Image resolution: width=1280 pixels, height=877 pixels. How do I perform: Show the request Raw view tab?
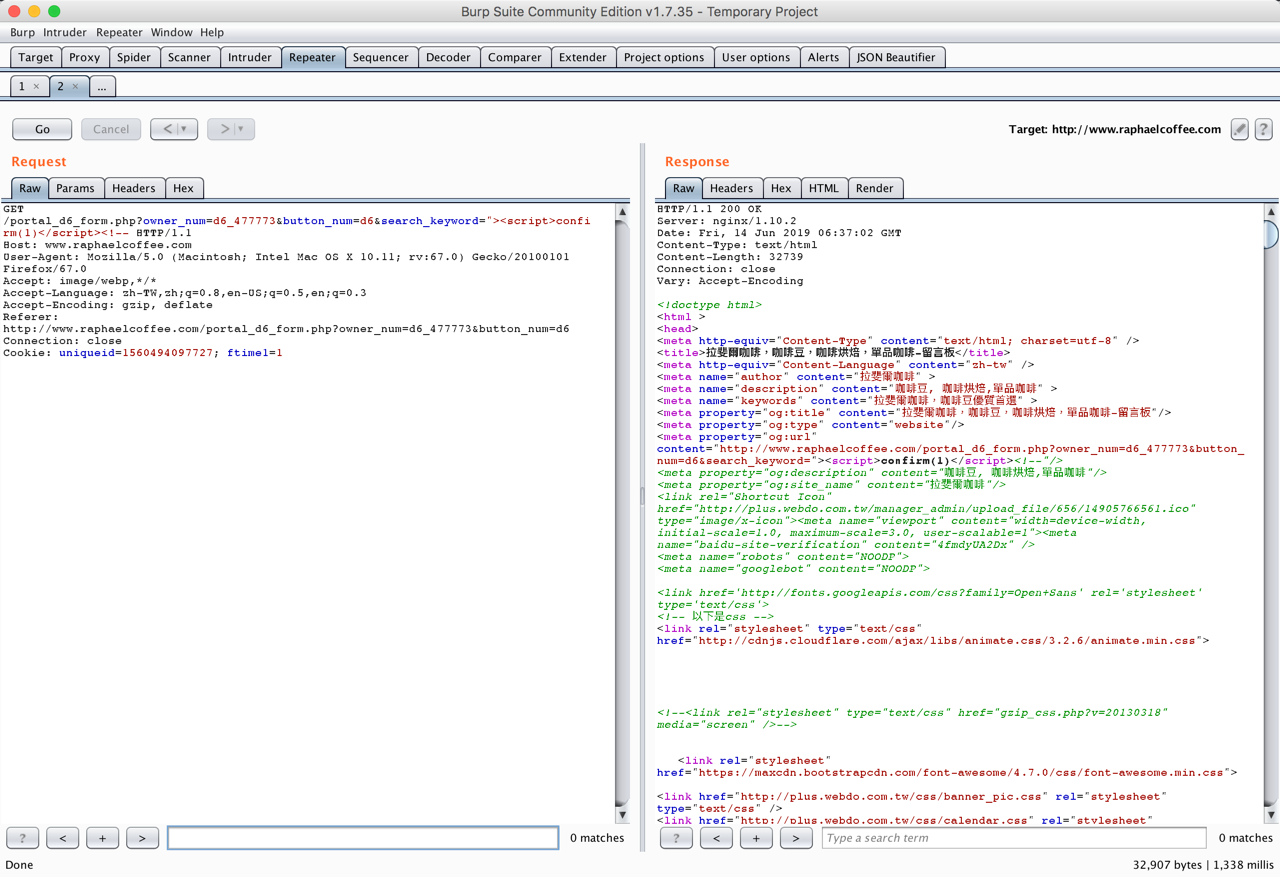[30, 188]
